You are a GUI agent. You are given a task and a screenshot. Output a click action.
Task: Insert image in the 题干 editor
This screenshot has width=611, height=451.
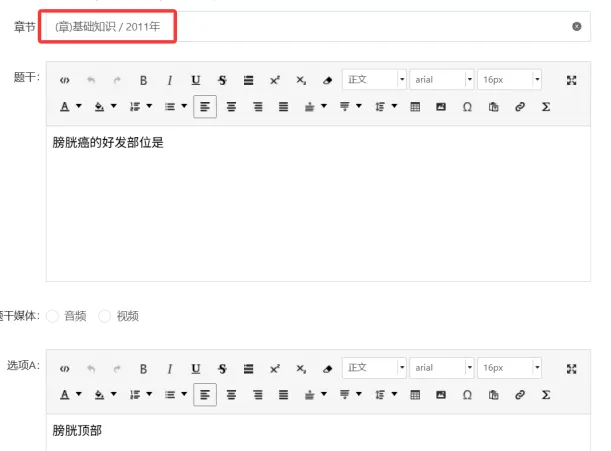tap(441, 106)
